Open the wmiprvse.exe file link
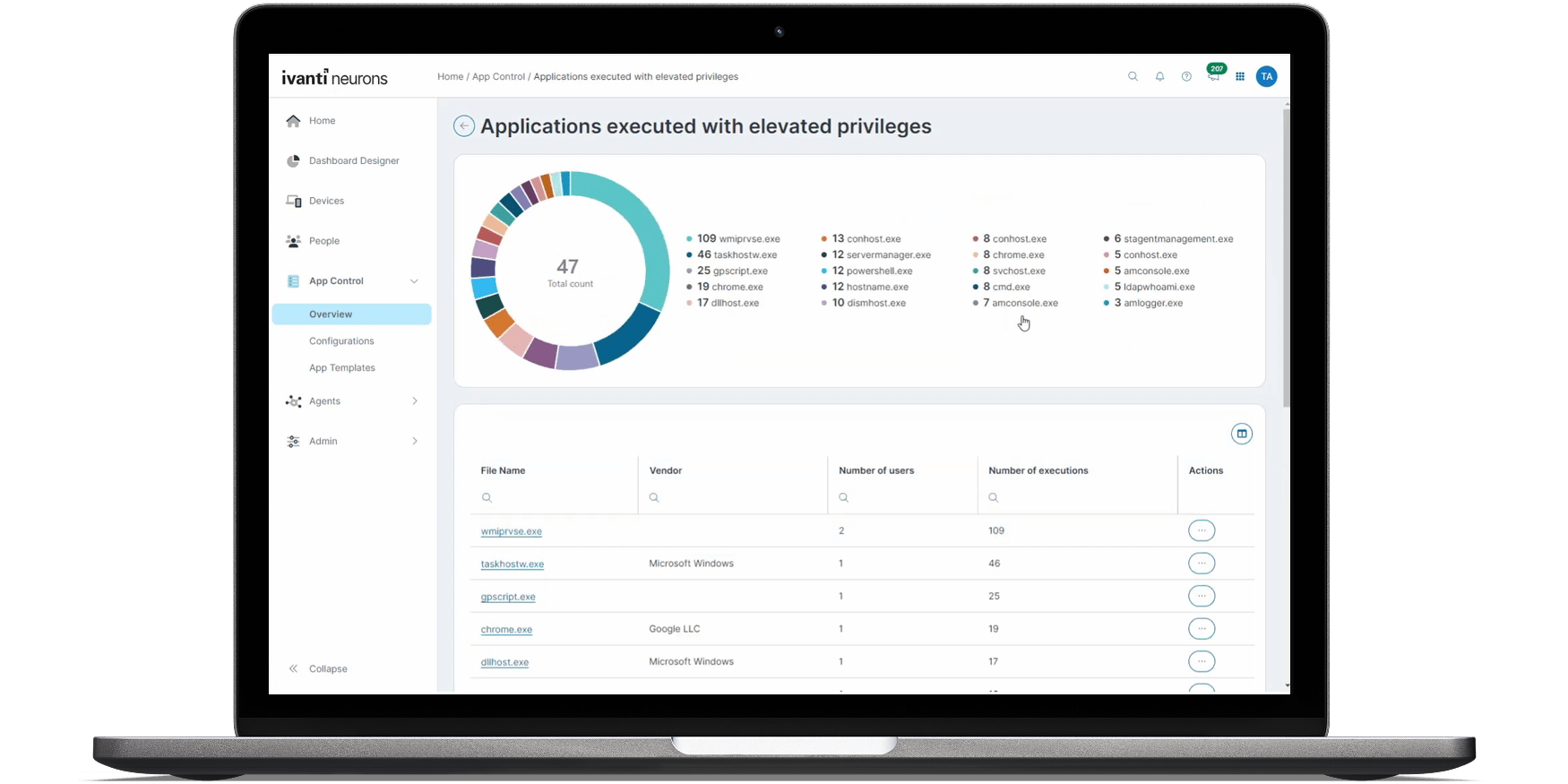This screenshot has width=1568, height=784. click(512, 531)
